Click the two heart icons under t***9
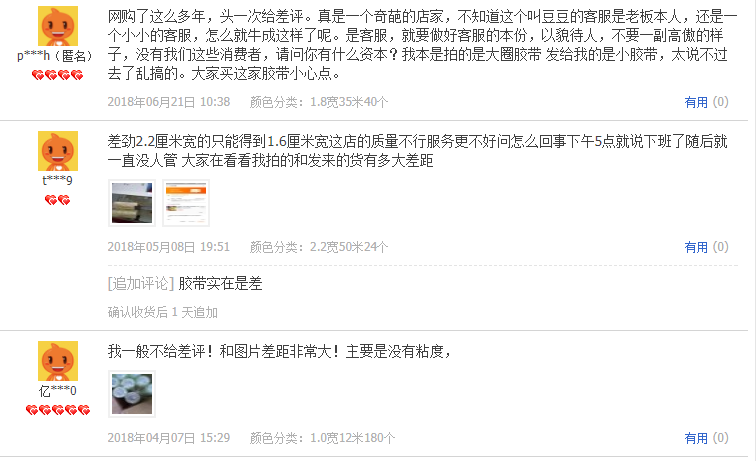The height and width of the screenshot is (461, 756). pyautogui.click(x=57, y=200)
